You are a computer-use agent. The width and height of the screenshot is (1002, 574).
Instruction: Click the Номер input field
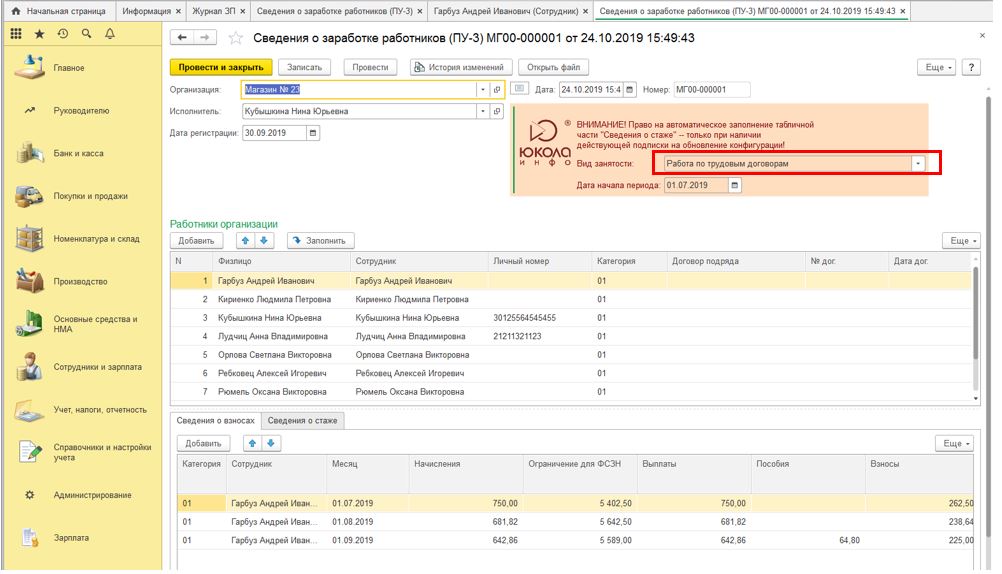pos(711,89)
